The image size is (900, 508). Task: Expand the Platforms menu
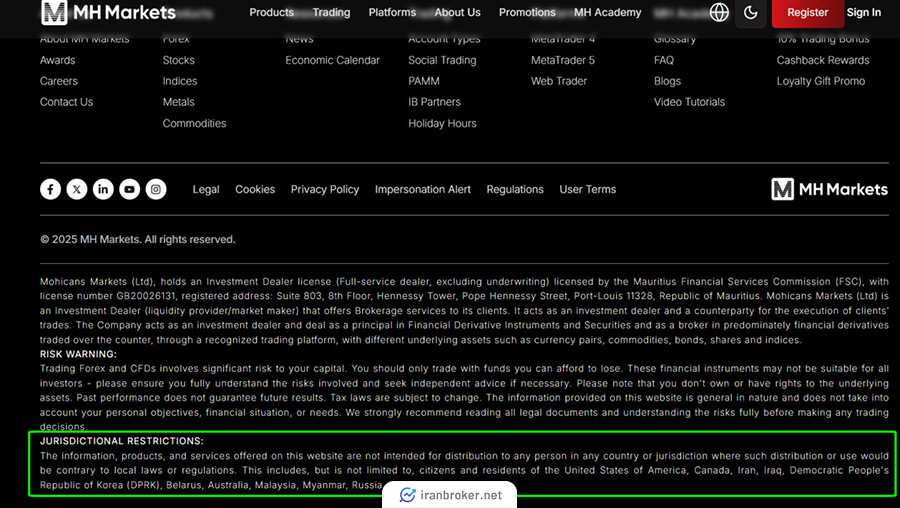coord(392,12)
